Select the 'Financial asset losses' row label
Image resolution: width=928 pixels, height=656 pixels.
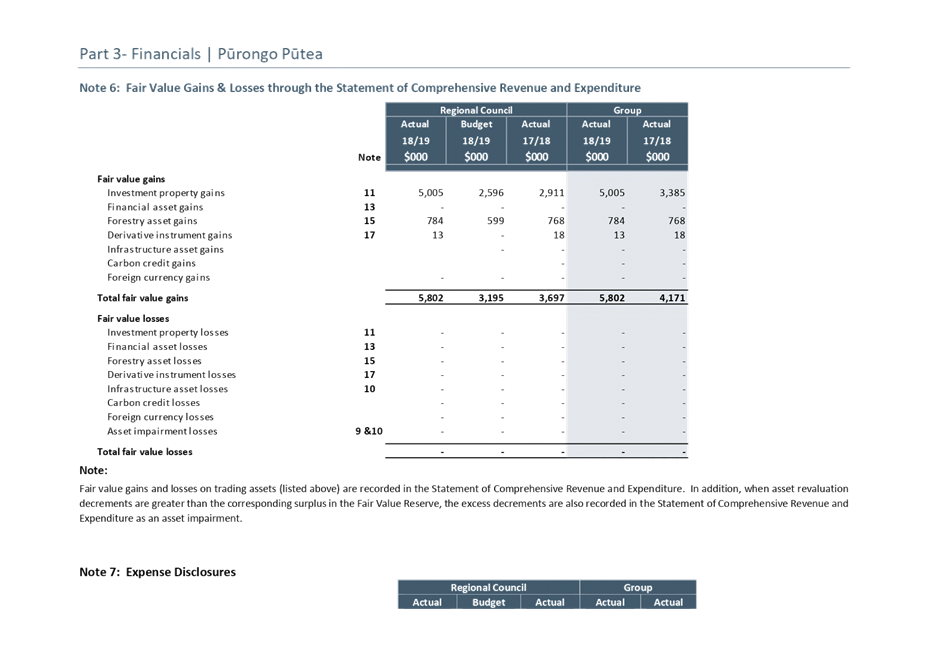click(157, 347)
